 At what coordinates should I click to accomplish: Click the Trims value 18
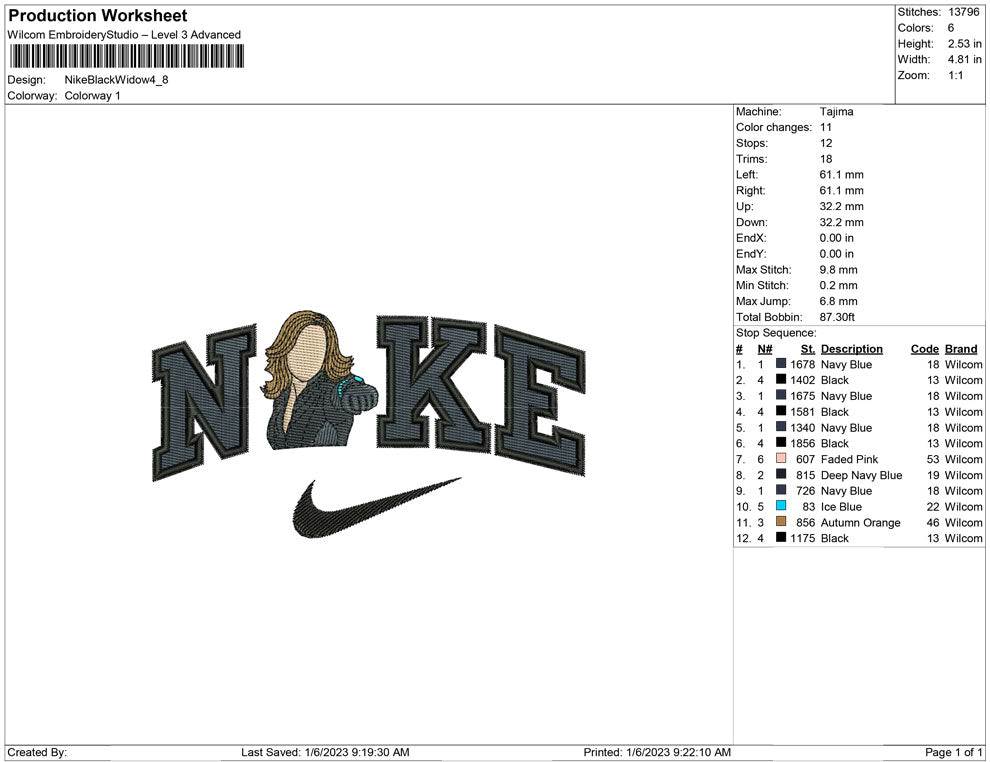click(826, 159)
